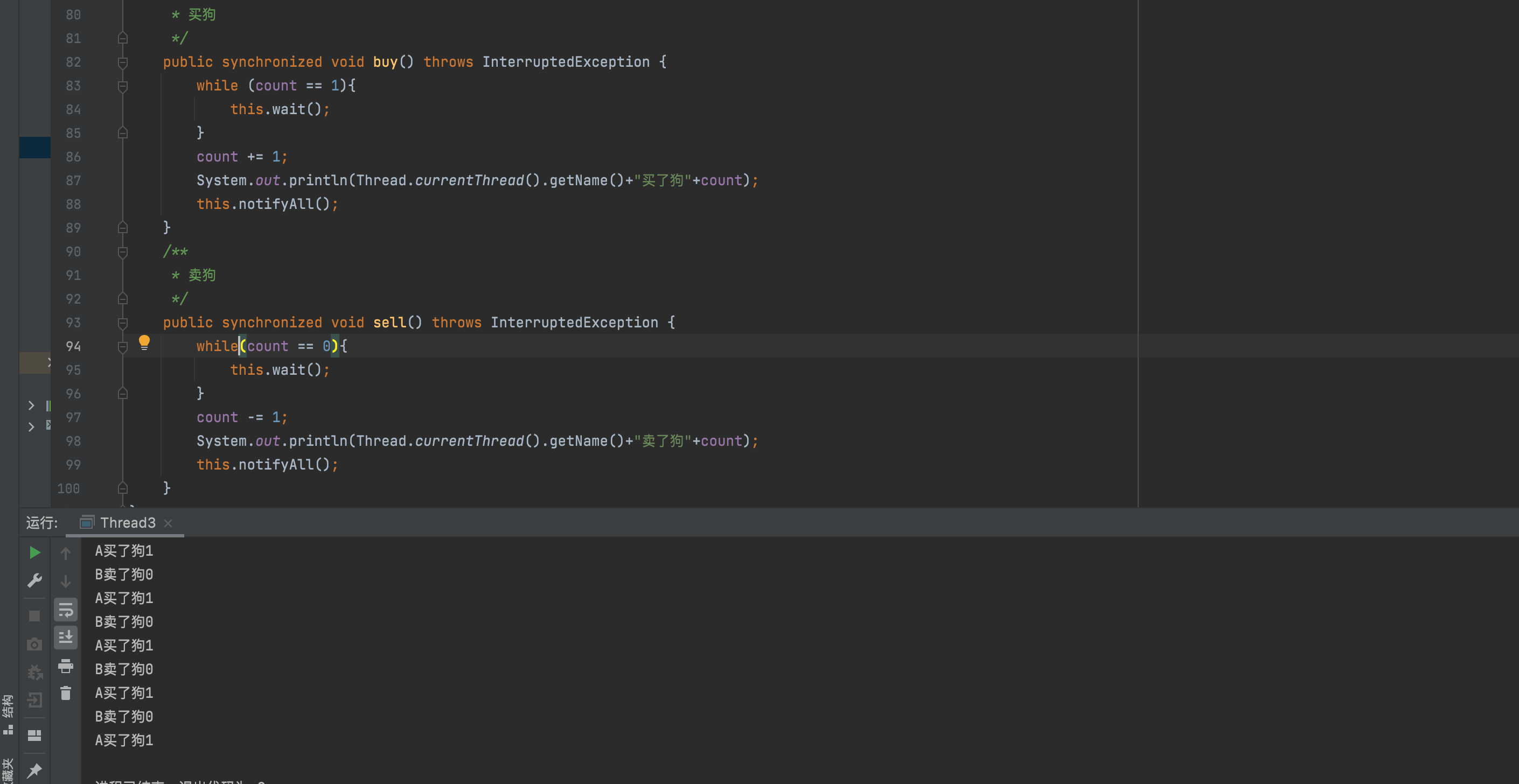The image size is (1519, 784).
Task: Toggle soft-wrap in console
Action: tap(66, 610)
